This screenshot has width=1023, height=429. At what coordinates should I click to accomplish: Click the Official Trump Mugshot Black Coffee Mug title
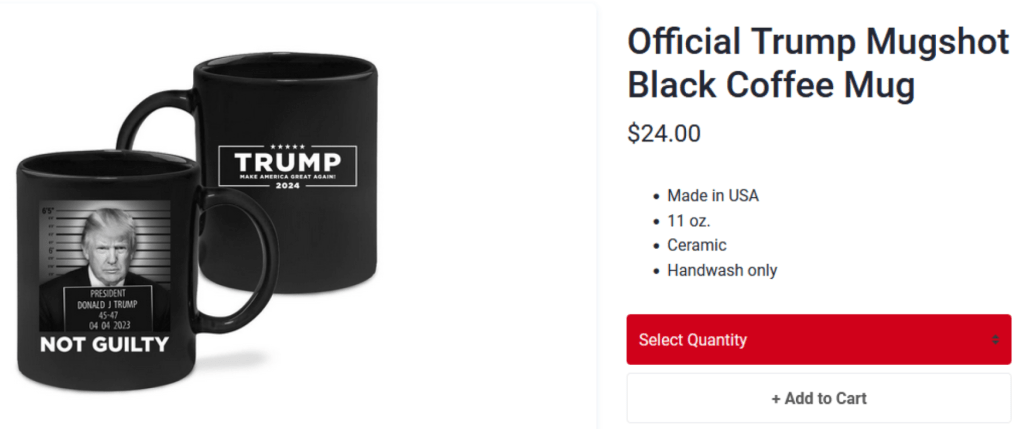(x=818, y=63)
